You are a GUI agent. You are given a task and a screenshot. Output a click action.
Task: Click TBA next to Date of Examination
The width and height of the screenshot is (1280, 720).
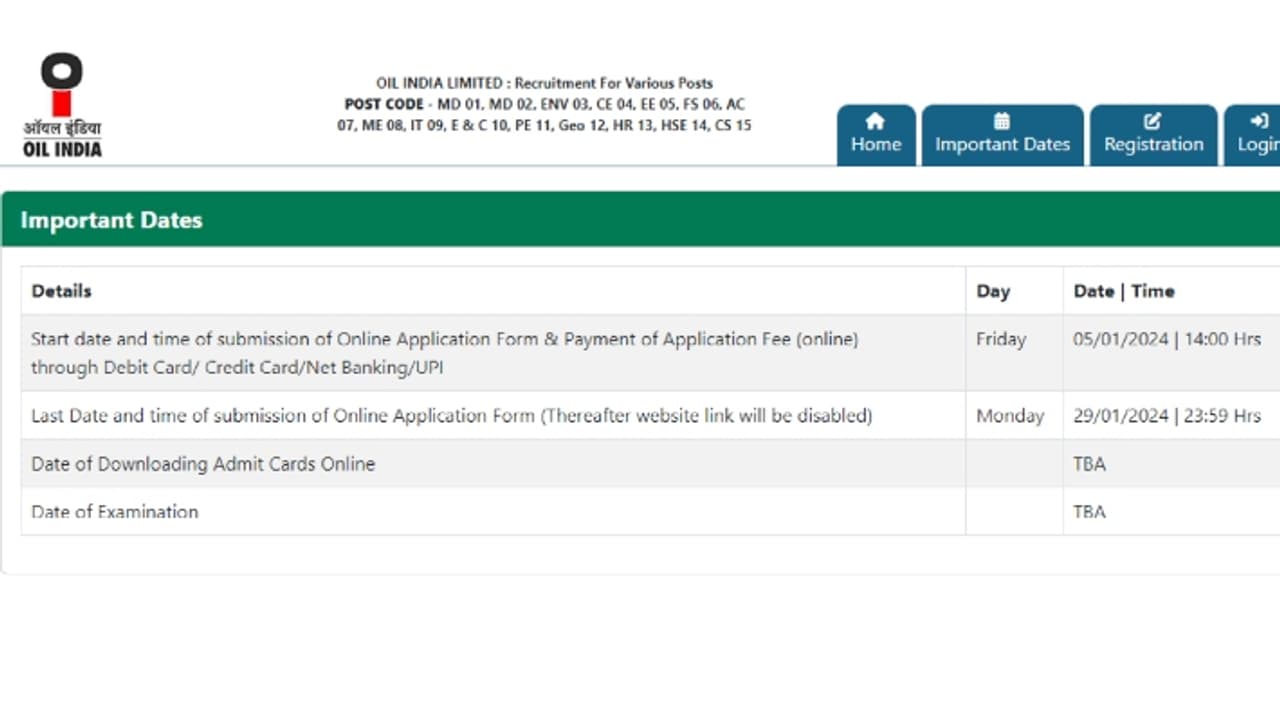[x=1089, y=512]
